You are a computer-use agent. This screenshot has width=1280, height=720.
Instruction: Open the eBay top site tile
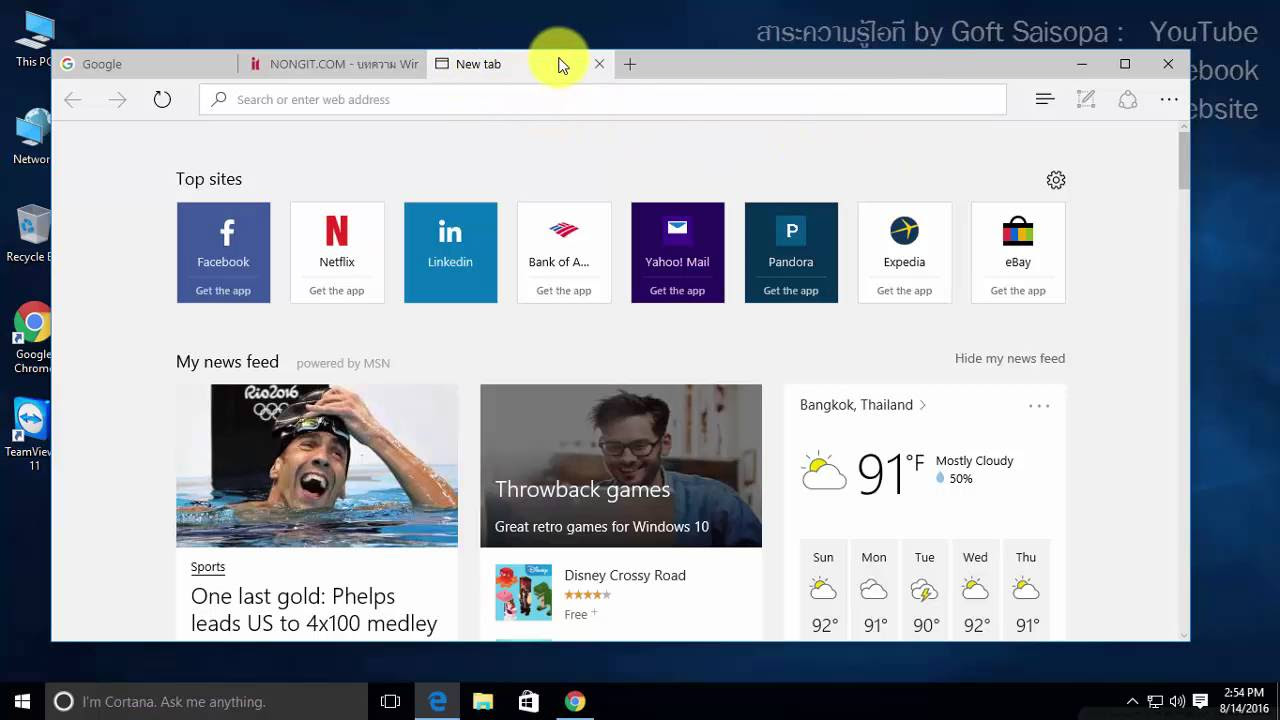(1018, 253)
